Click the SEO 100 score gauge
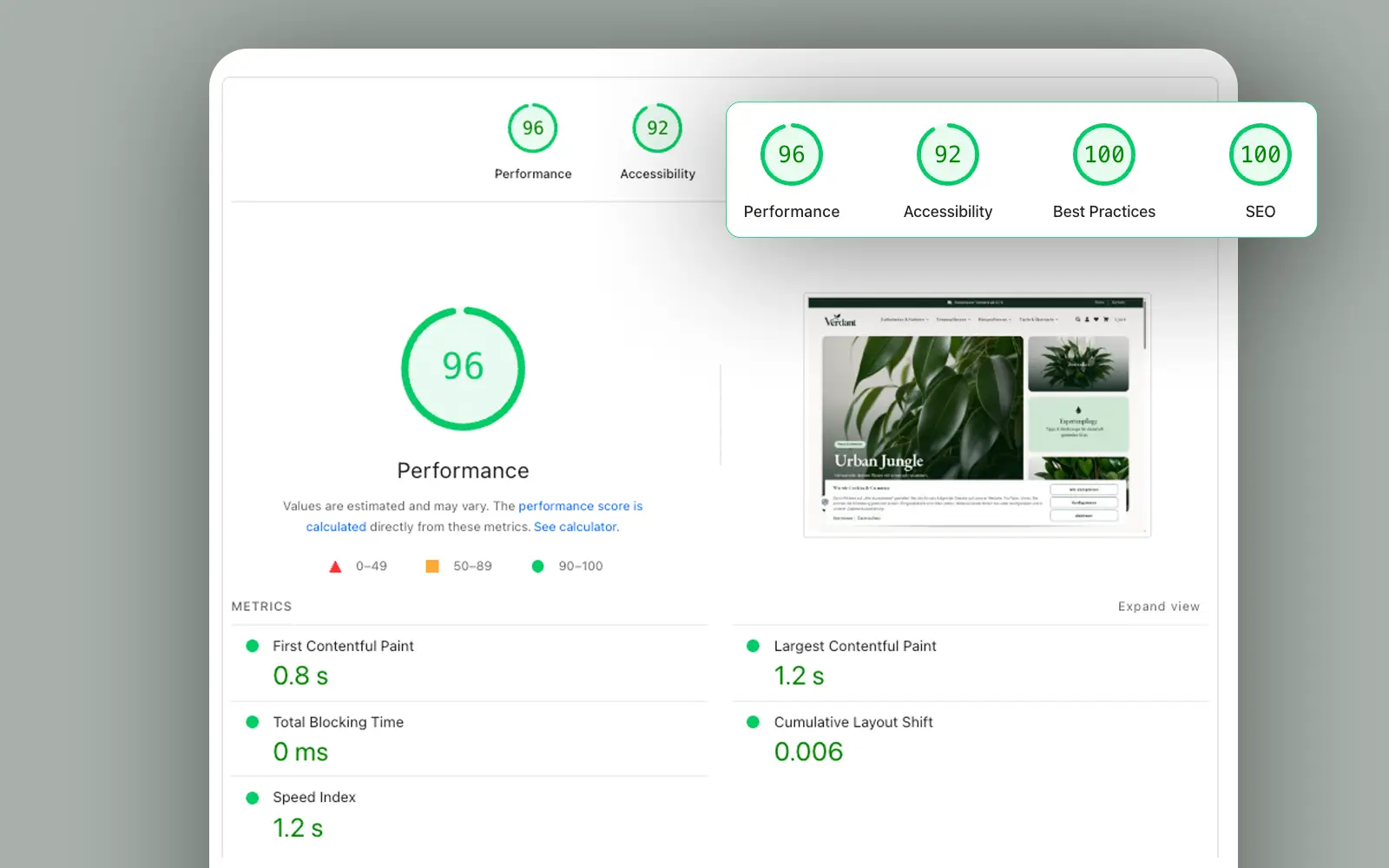The width and height of the screenshot is (1389, 868). [x=1260, y=155]
